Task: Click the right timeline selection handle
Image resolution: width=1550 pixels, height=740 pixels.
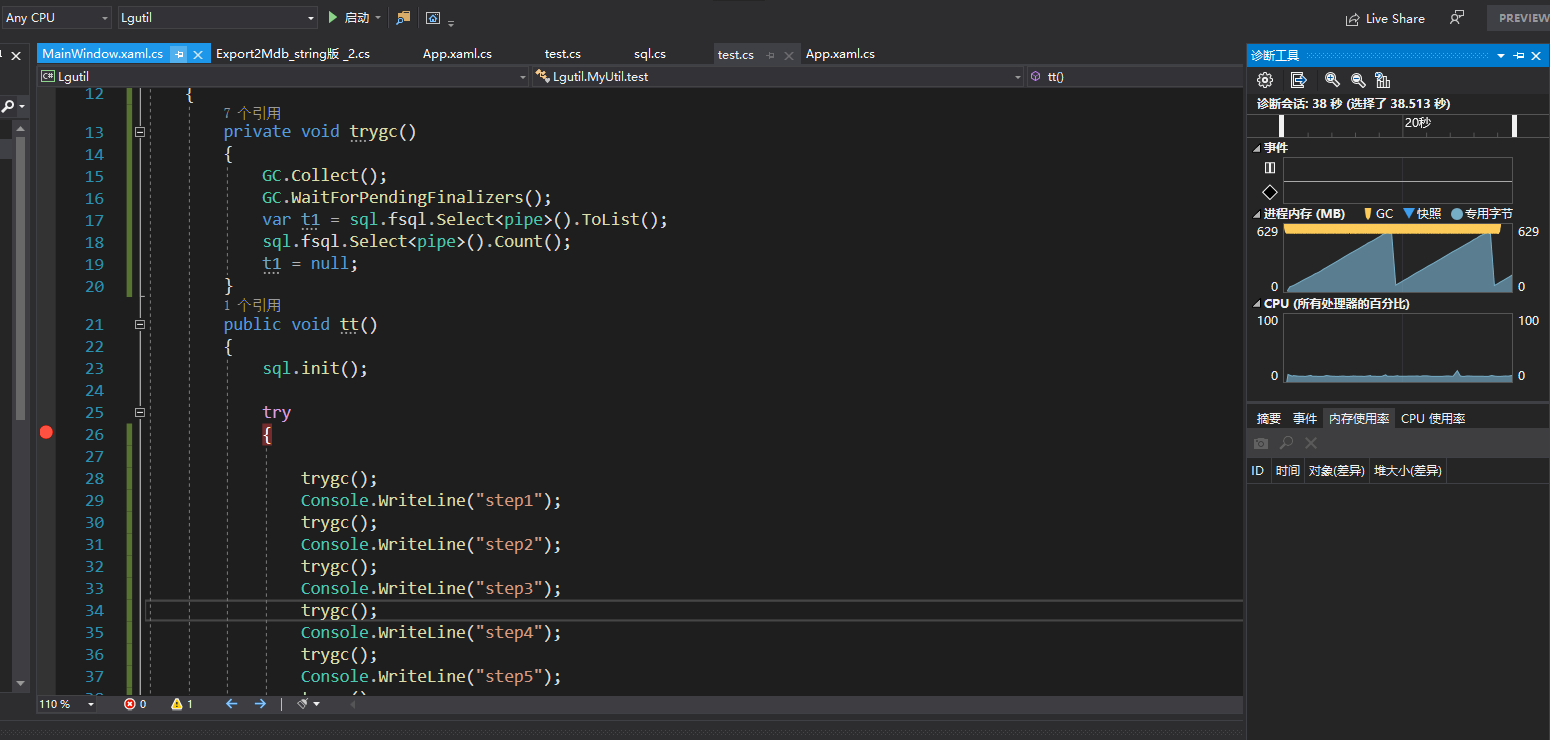Action: pos(1514,125)
